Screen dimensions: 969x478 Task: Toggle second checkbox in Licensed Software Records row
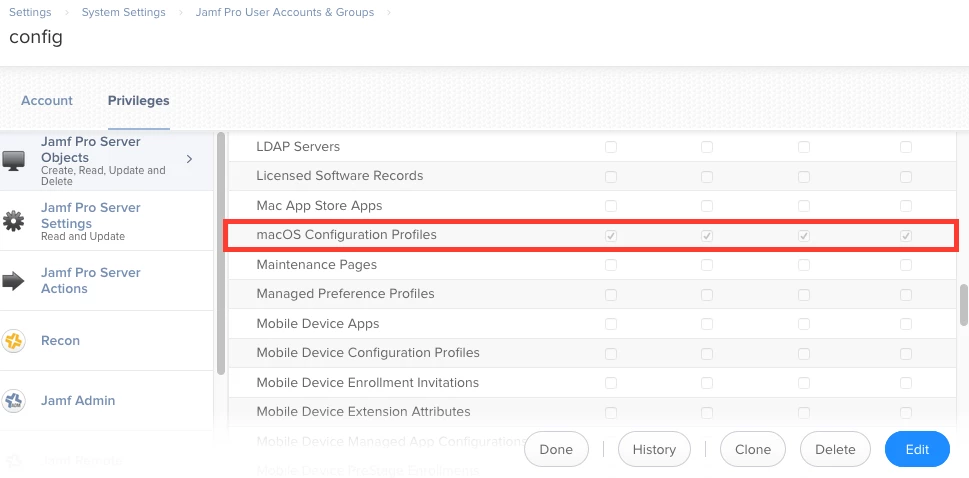pos(707,177)
